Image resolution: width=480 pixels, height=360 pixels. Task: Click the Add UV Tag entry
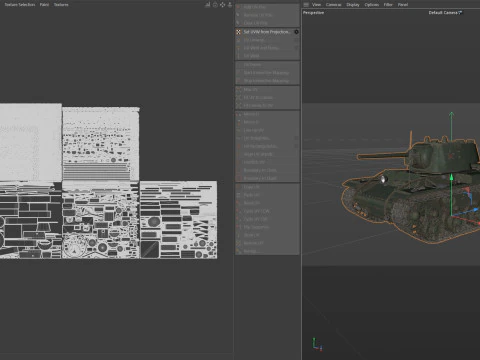point(267,7)
